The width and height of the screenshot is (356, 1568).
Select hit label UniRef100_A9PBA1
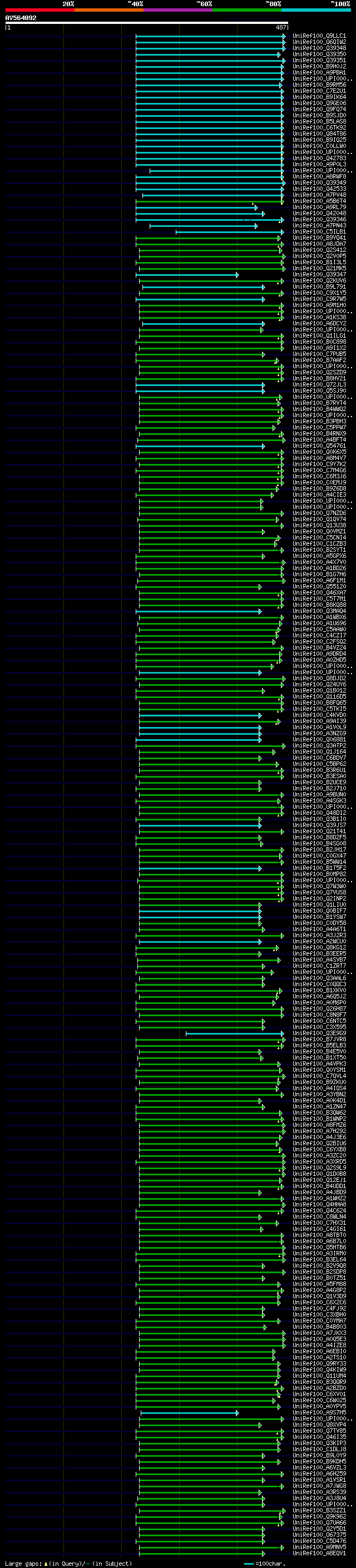pyautogui.click(x=319, y=72)
